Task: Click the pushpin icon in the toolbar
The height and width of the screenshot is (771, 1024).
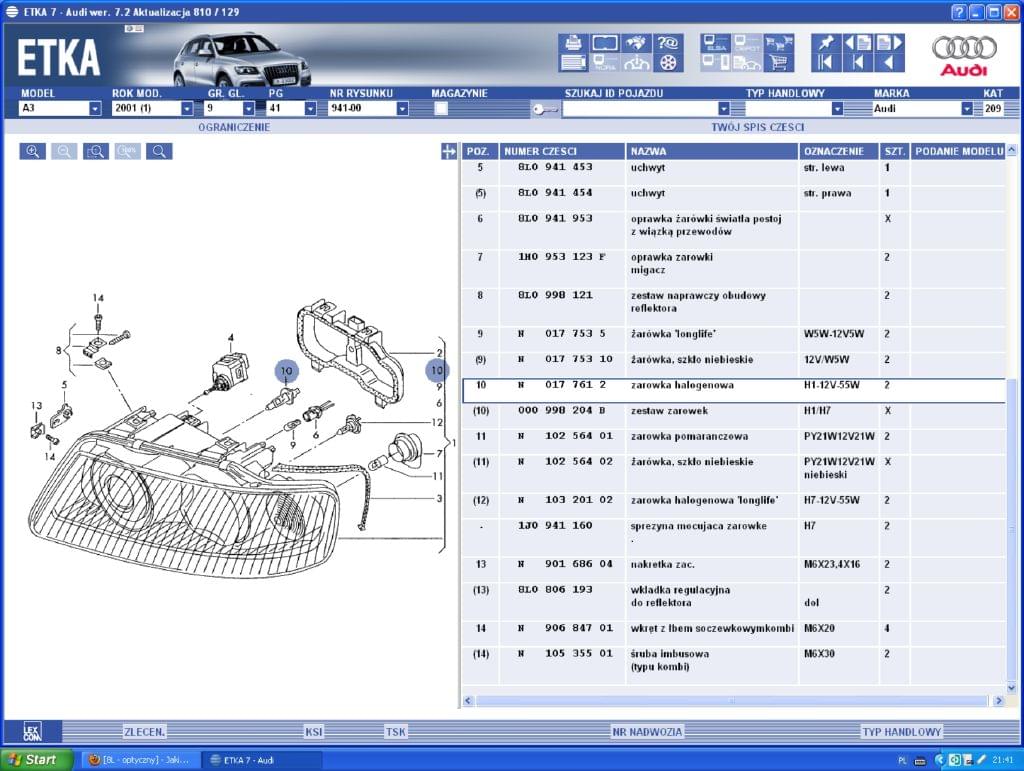Action: pos(825,43)
